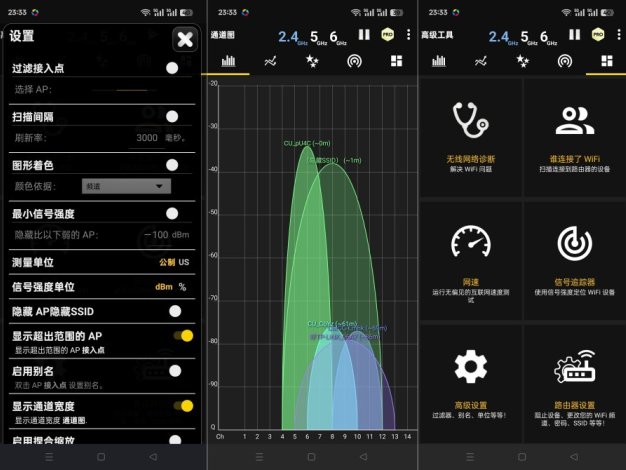Viewport: 626px width, 470px height.
Task: Open signal meter tab in channel graph screen
Action: coord(355,61)
